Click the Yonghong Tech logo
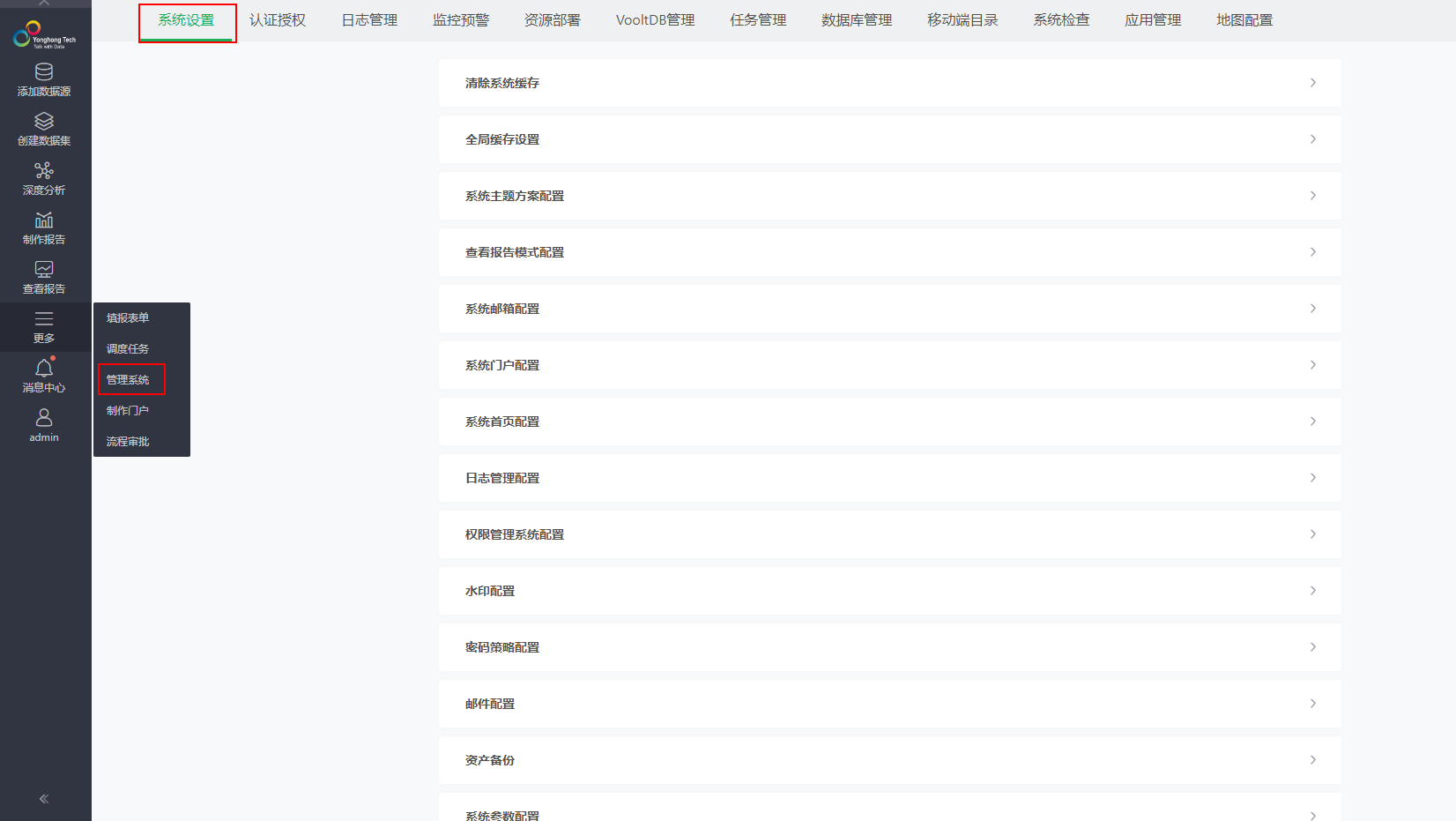 click(44, 35)
